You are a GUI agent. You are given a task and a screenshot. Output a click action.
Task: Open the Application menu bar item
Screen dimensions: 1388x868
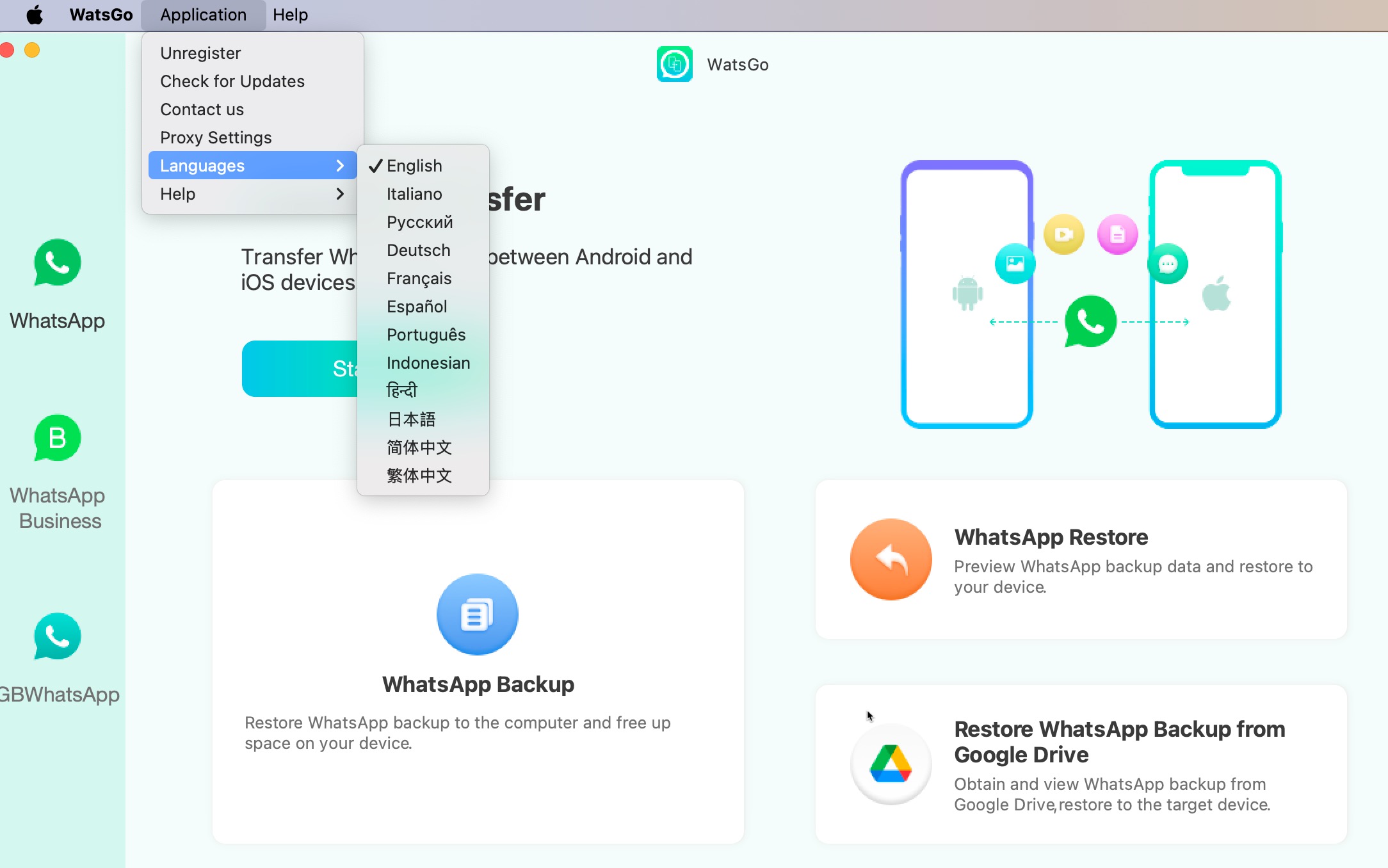pyautogui.click(x=203, y=15)
